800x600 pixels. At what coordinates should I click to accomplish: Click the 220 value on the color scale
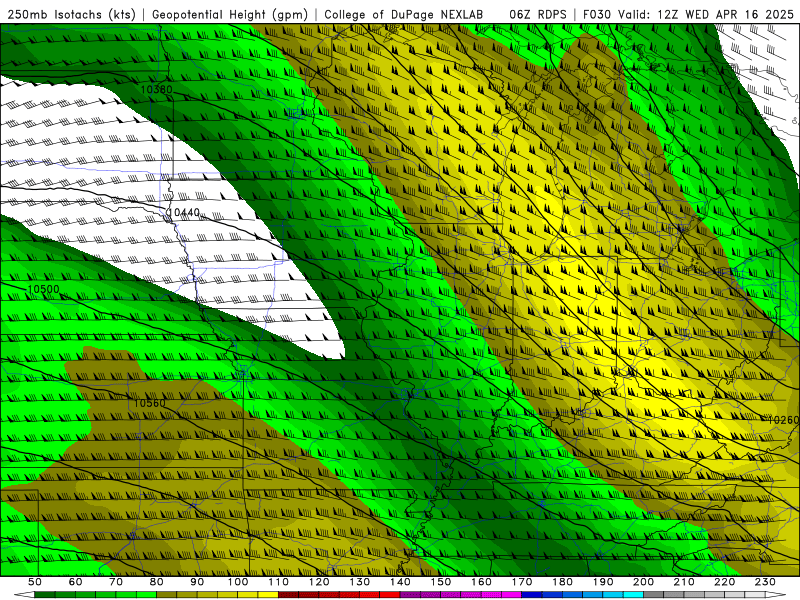coord(724,582)
